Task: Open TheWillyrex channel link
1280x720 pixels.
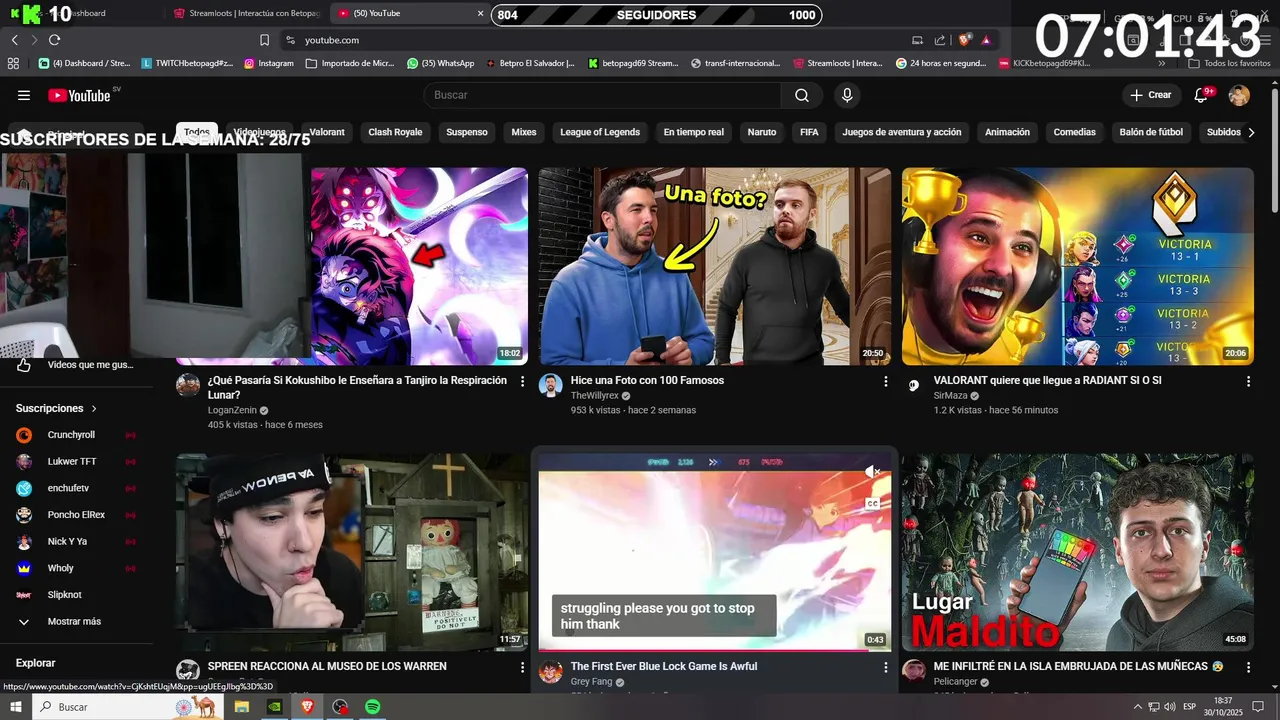Action: [x=595, y=396]
